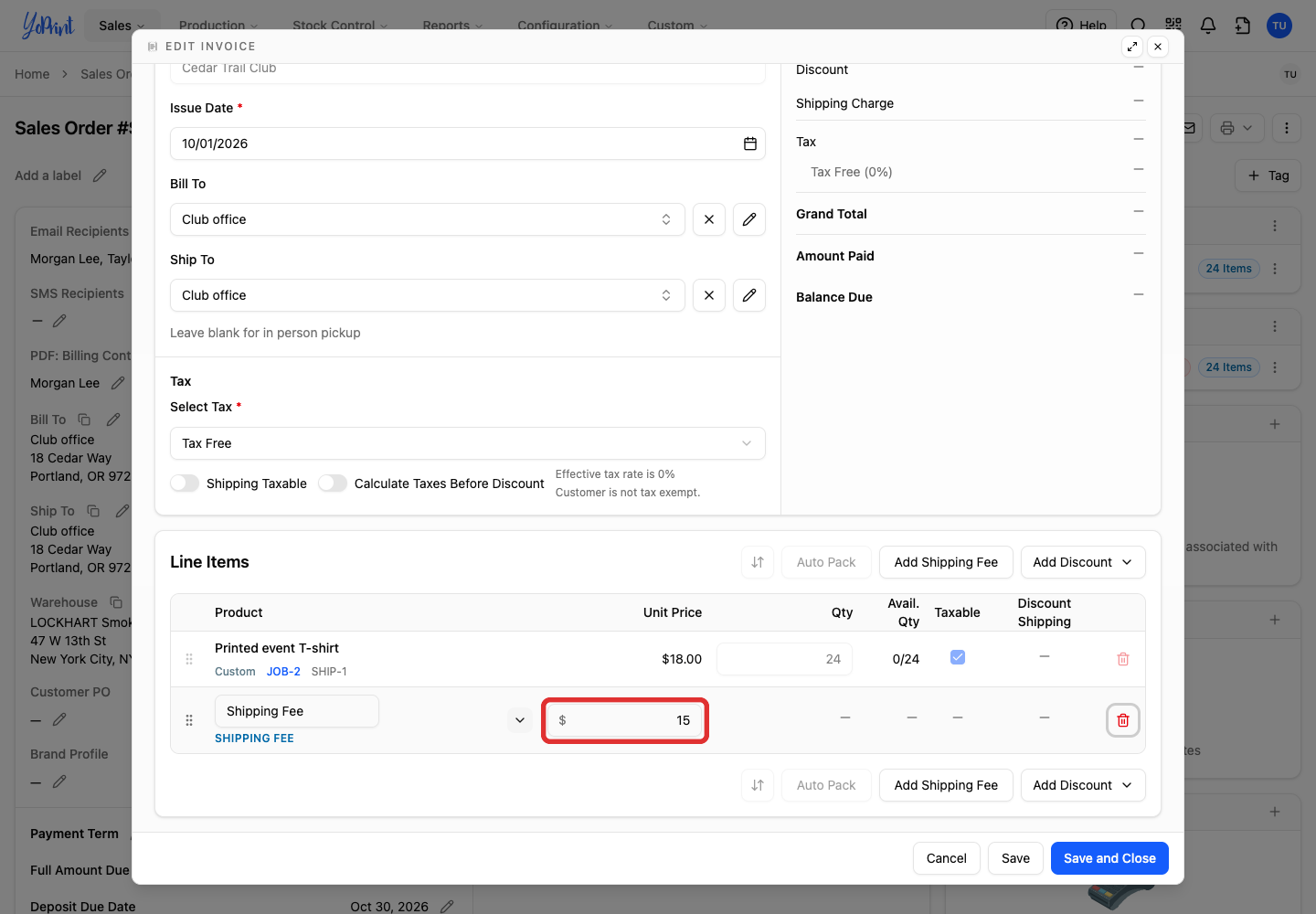Click the sort line items icon below table
This screenshot has width=1316, height=914.
click(x=758, y=785)
